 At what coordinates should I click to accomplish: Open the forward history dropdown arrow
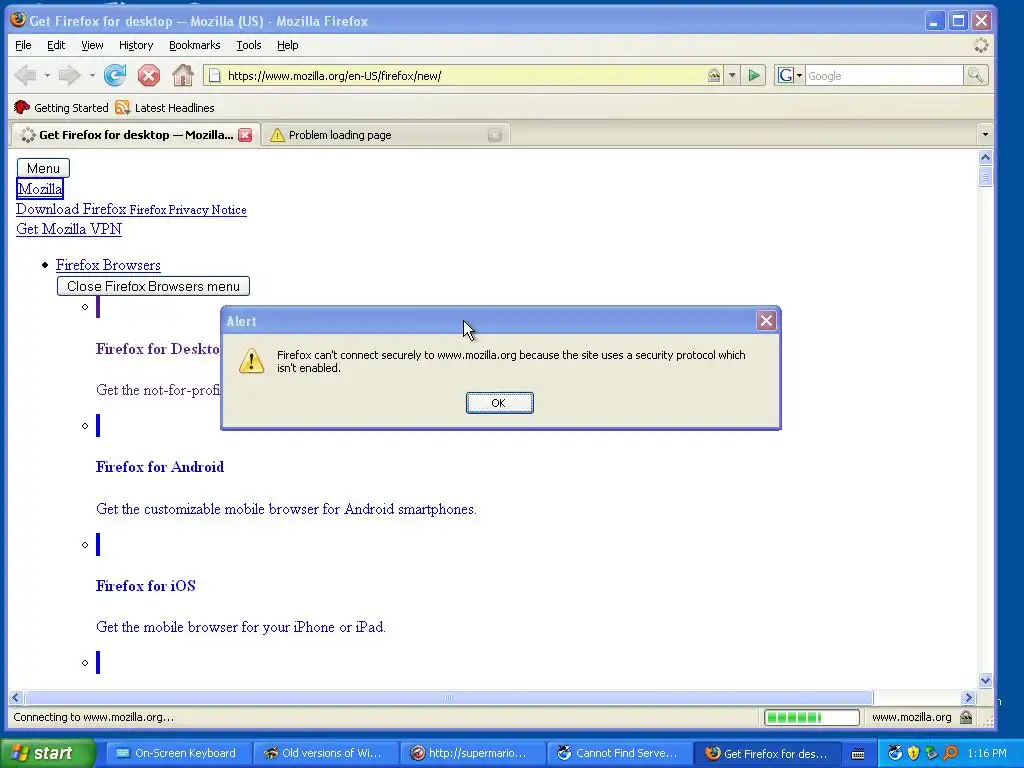click(92, 76)
